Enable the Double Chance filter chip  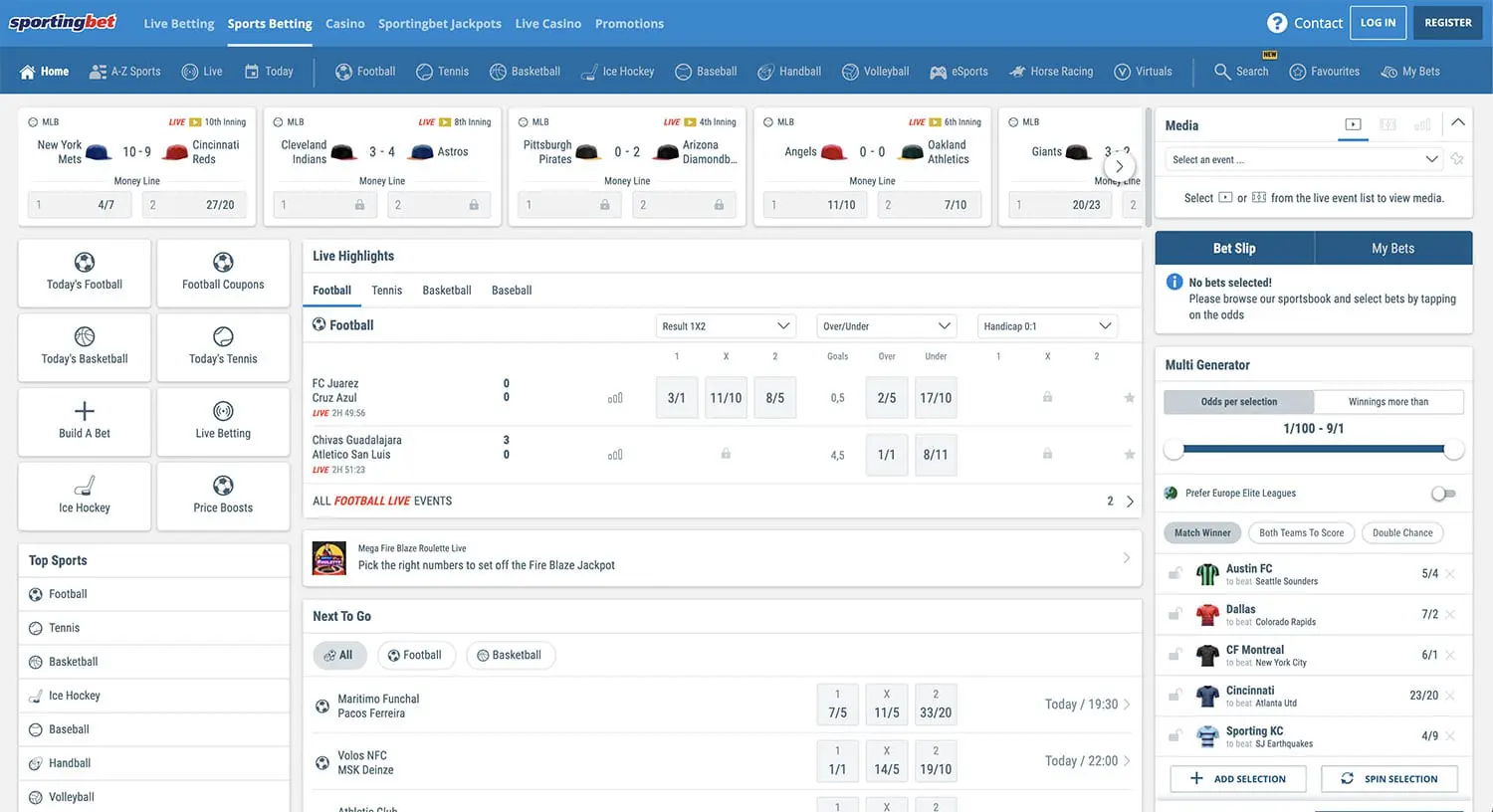coord(1402,533)
